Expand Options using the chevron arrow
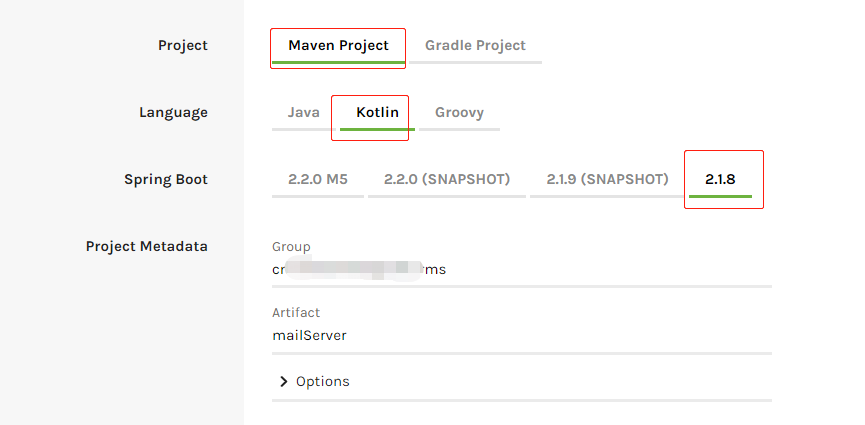This screenshot has height=425, width=865. pyautogui.click(x=284, y=382)
